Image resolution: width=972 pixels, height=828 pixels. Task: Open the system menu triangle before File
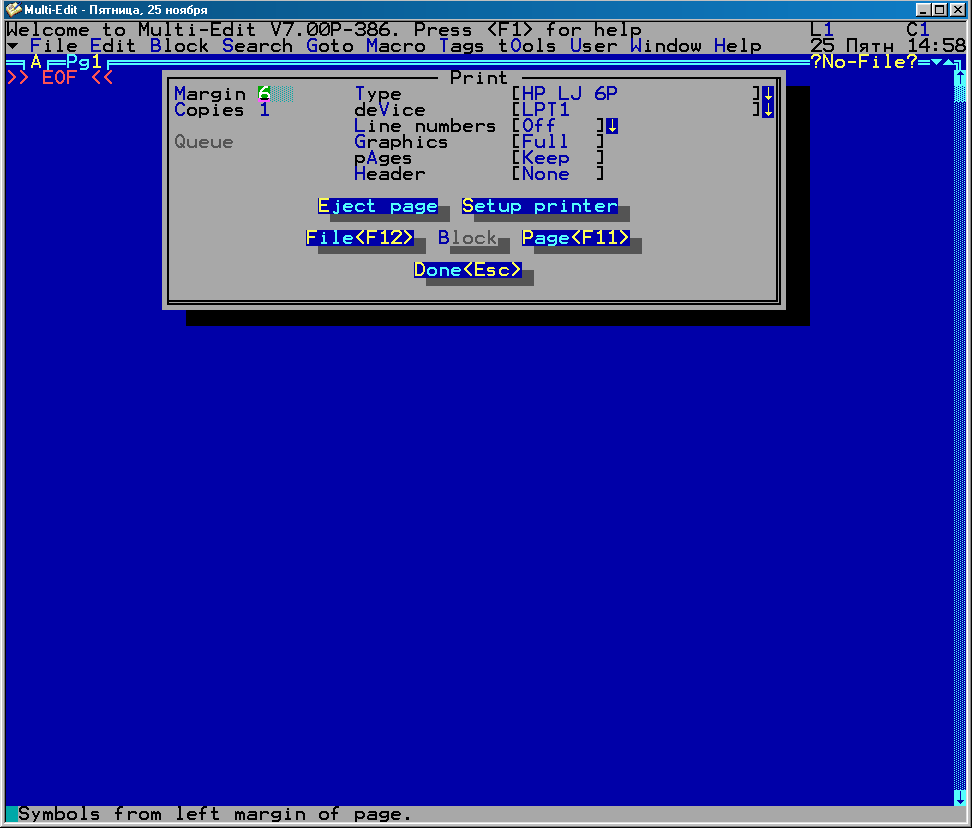[12, 46]
